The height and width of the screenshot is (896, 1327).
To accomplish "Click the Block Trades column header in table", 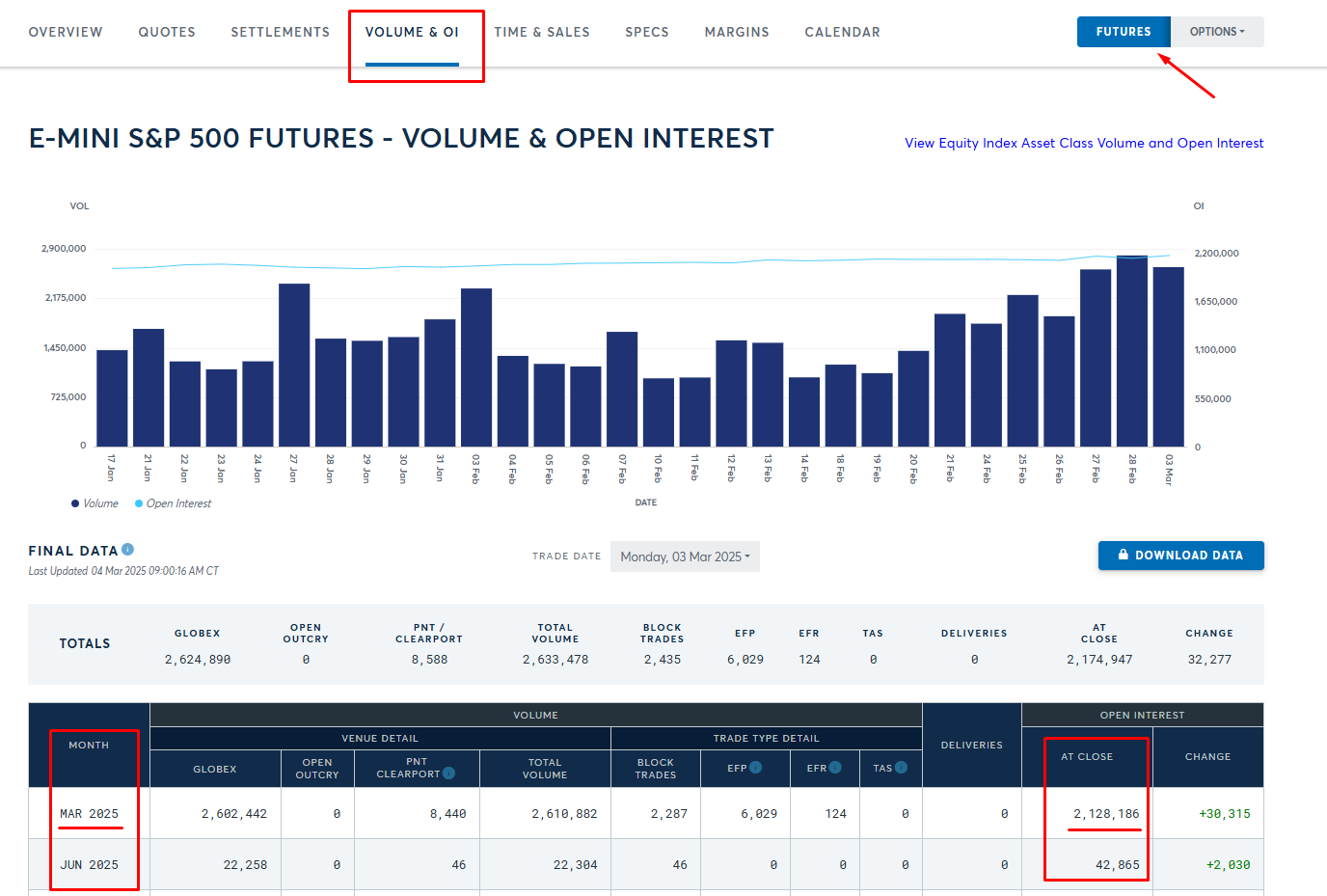I will [x=656, y=769].
